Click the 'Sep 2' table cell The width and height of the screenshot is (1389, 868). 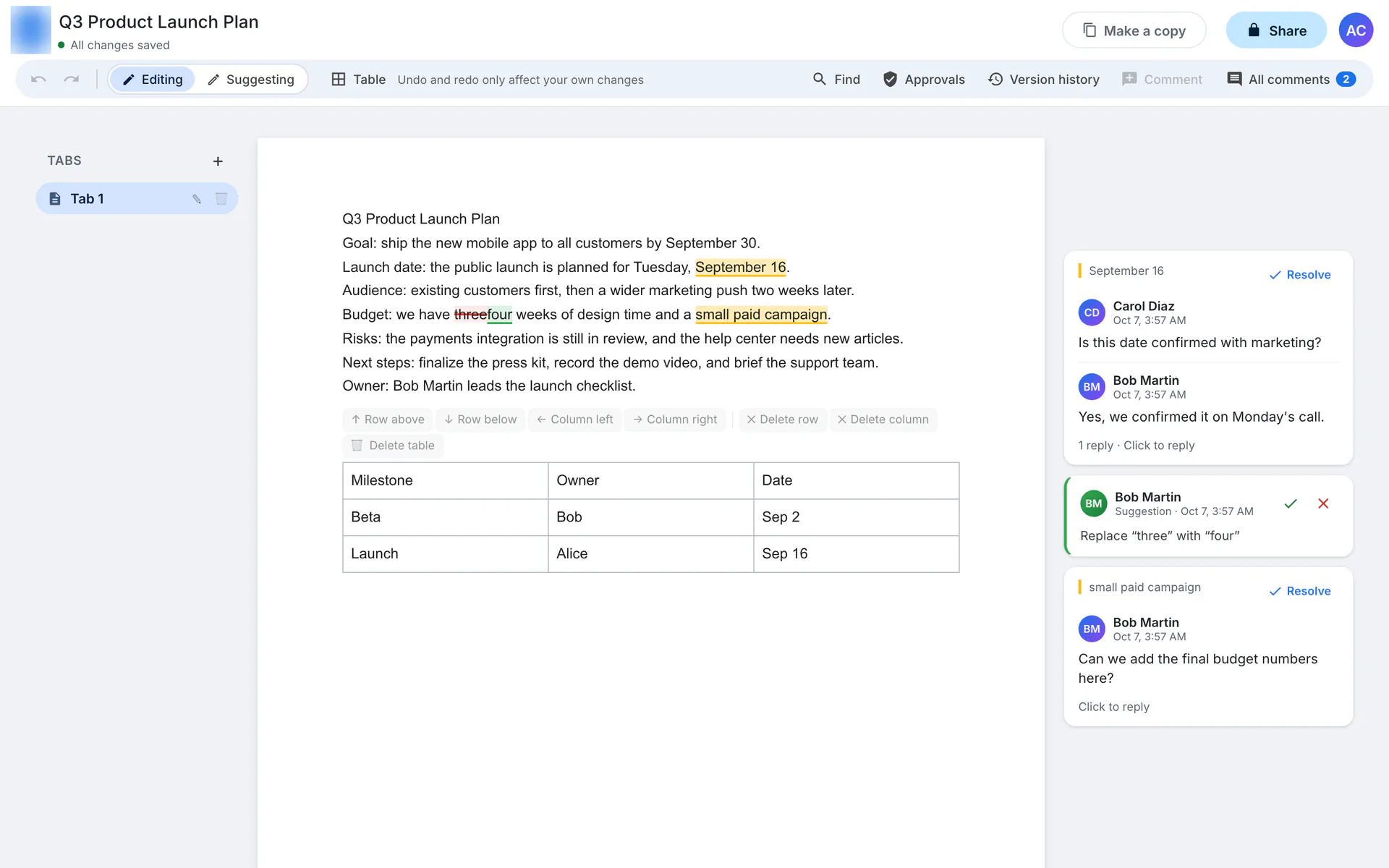pyautogui.click(x=857, y=517)
